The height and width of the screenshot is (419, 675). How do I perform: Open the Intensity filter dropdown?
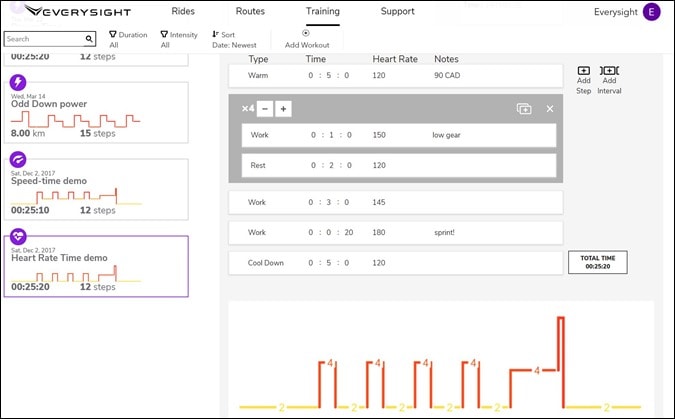pos(179,40)
